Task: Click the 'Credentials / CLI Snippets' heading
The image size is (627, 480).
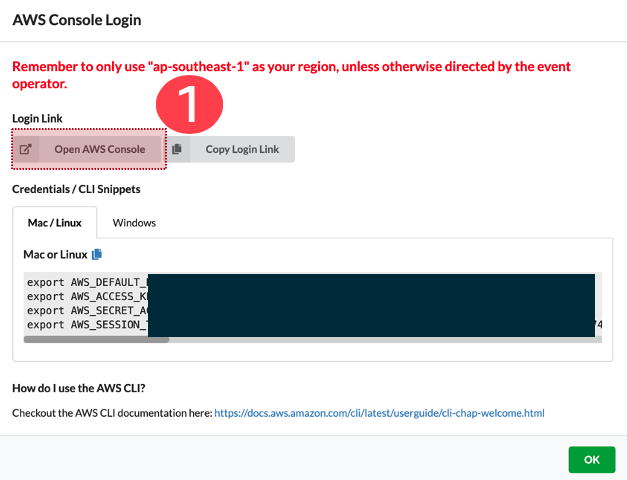Action: pos(76,189)
